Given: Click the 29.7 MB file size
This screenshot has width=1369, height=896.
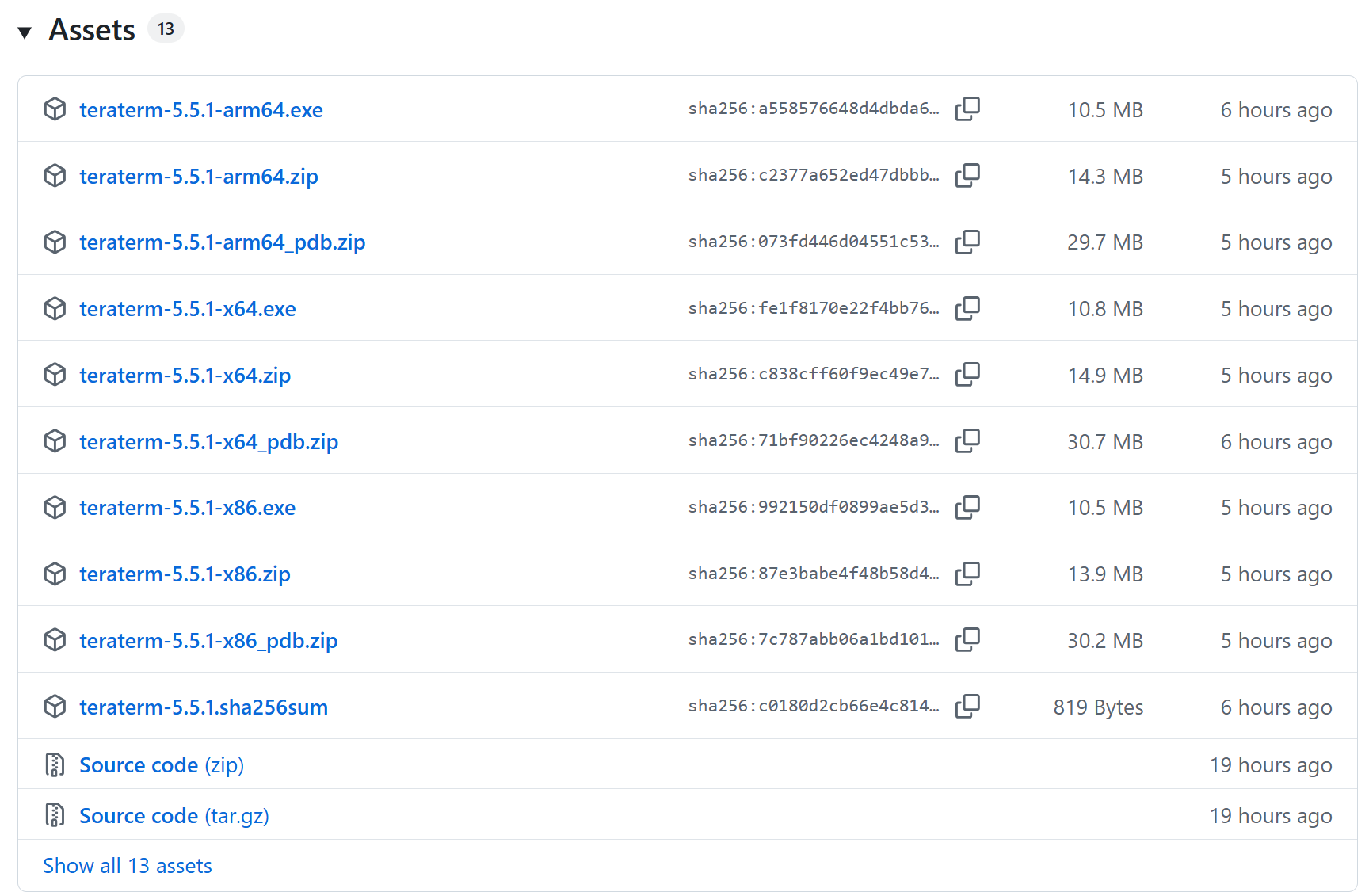Looking at the screenshot, I should [1105, 242].
